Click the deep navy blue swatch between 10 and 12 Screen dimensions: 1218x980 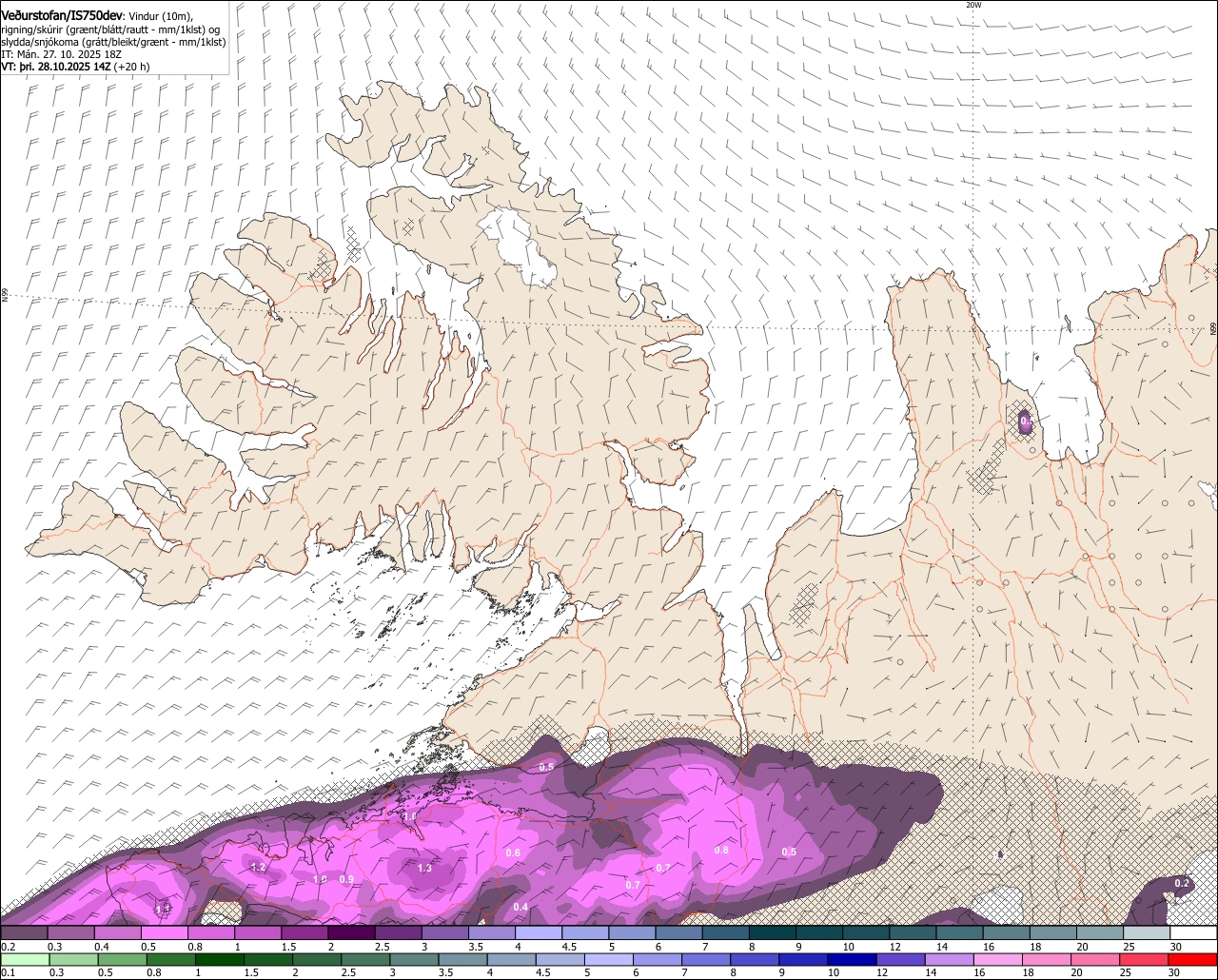(x=851, y=959)
